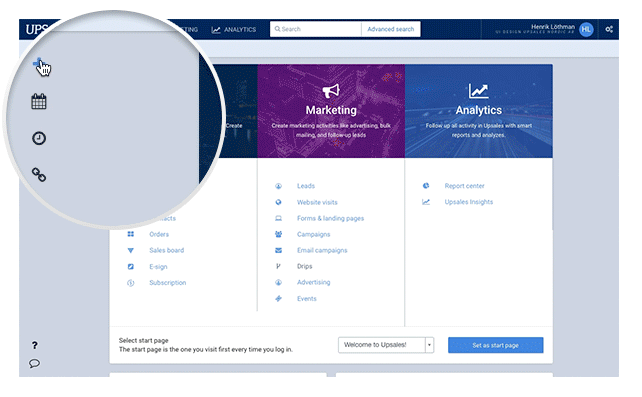Click the laptop icon next to Forms & landing pages
The width and height of the screenshot is (642, 397).
point(278,218)
